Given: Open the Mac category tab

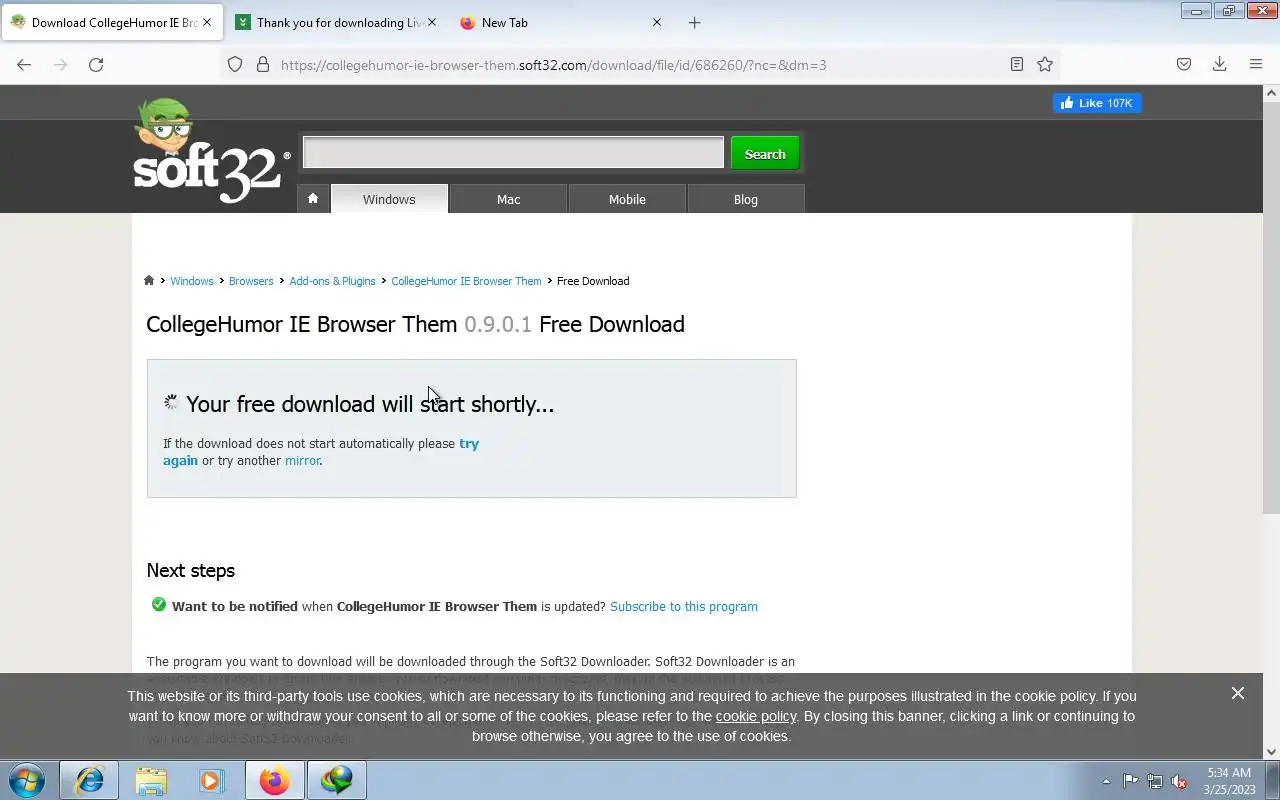Looking at the screenshot, I should point(508,199).
